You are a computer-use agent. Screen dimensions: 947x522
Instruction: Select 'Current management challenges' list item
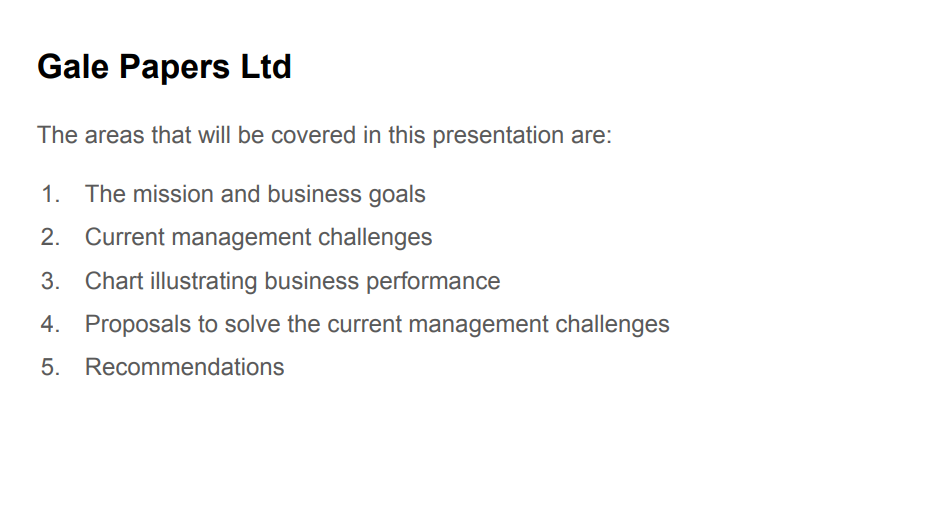click(258, 237)
